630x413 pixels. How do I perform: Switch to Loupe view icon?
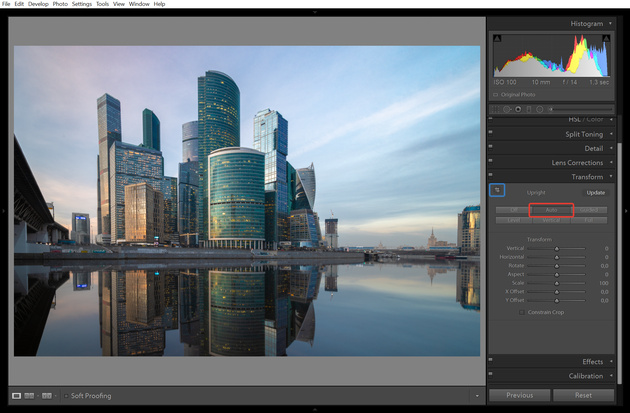[x=16, y=396]
